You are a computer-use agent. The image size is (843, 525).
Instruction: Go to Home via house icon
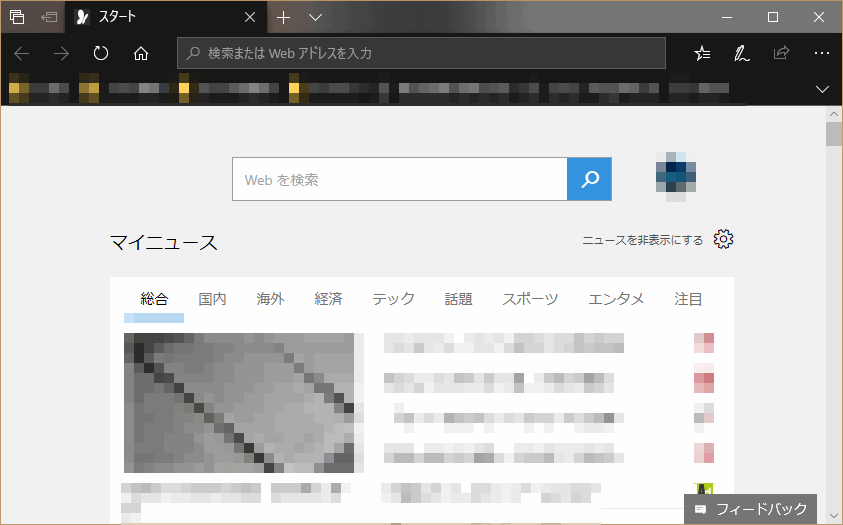tap(141, 53)
